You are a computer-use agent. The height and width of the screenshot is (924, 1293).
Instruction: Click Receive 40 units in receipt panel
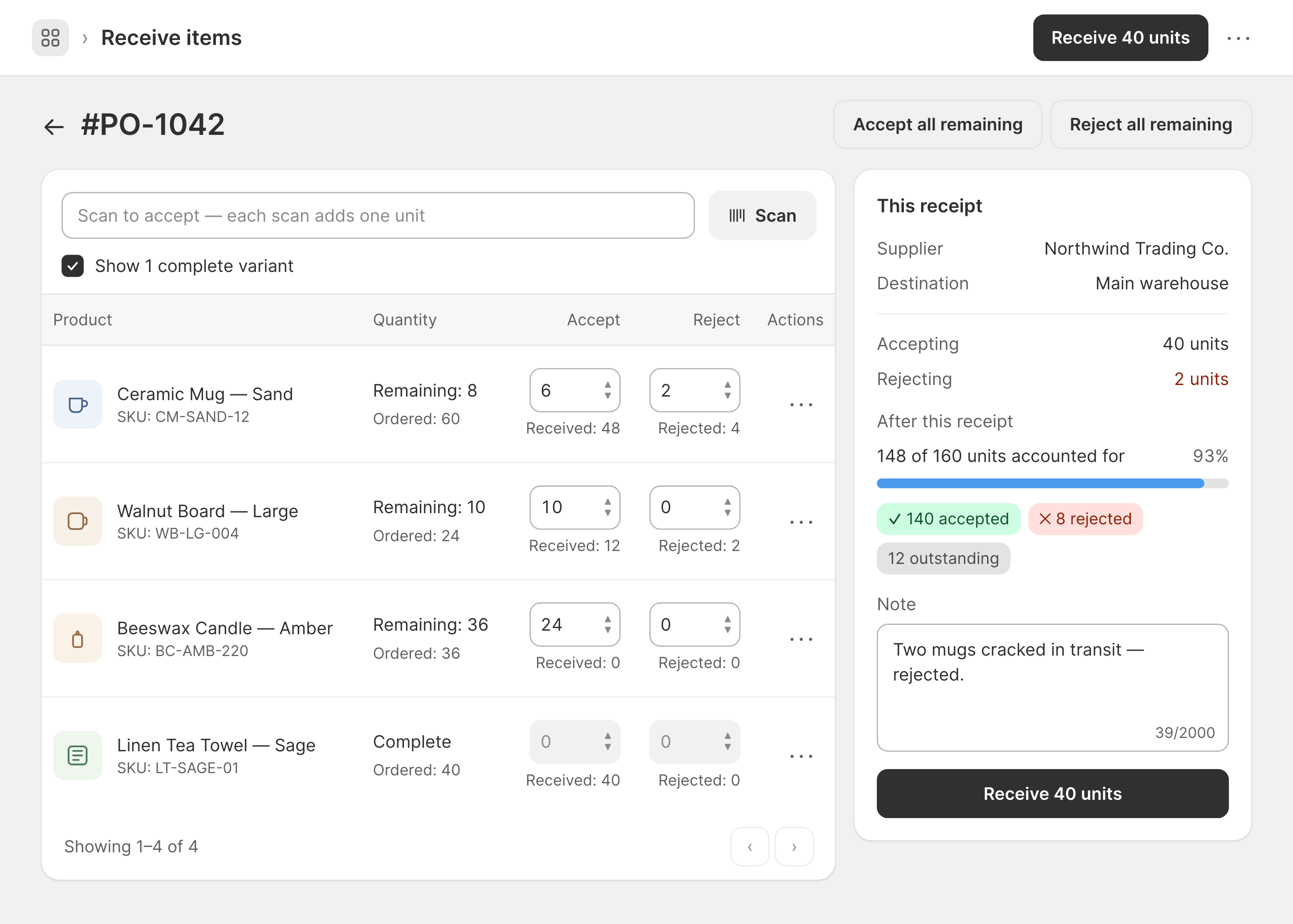1052,794
